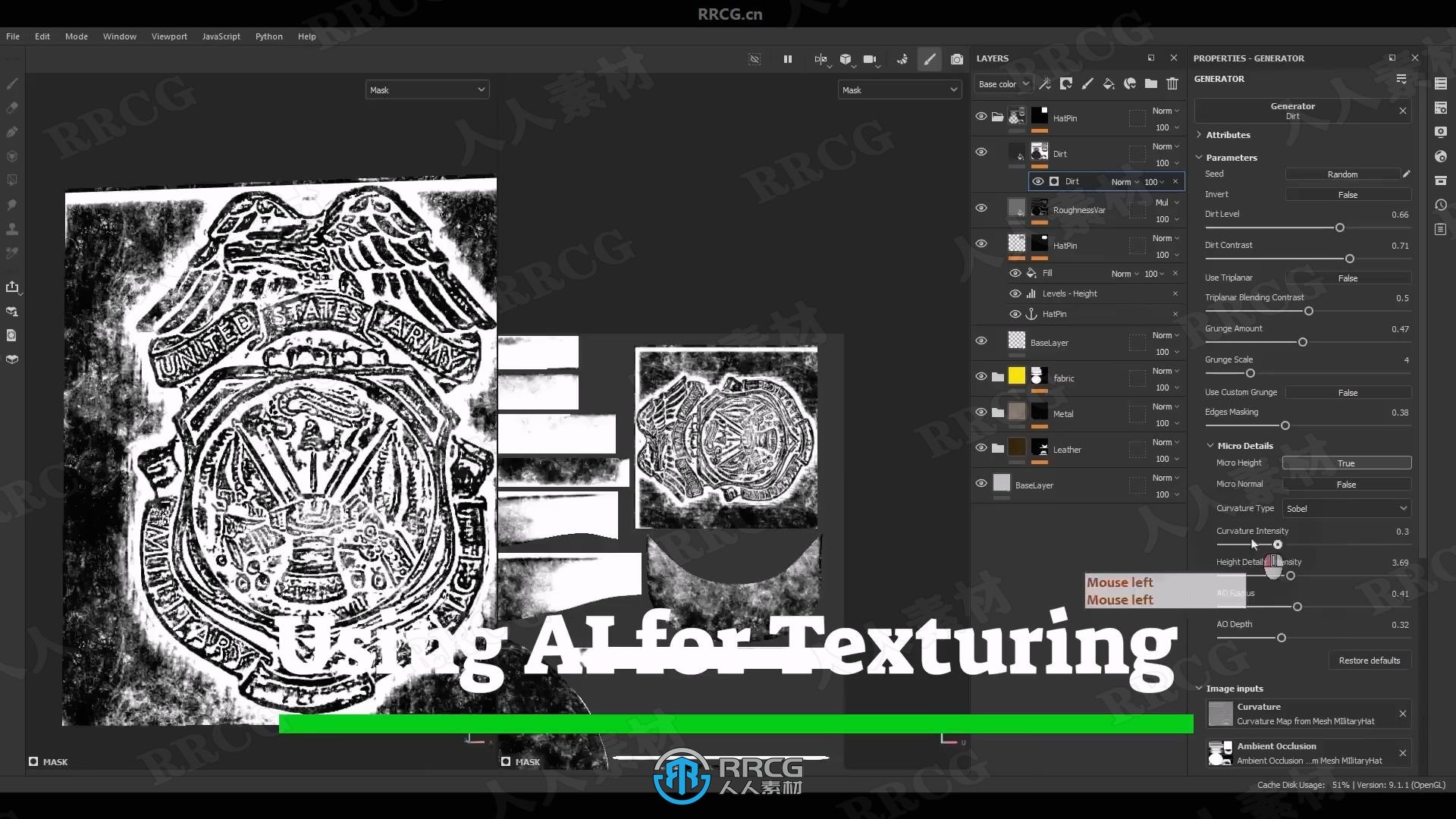This screenshot has height=819, width=1456.
Task: Select the Projection tool
Action: [12, 132]
